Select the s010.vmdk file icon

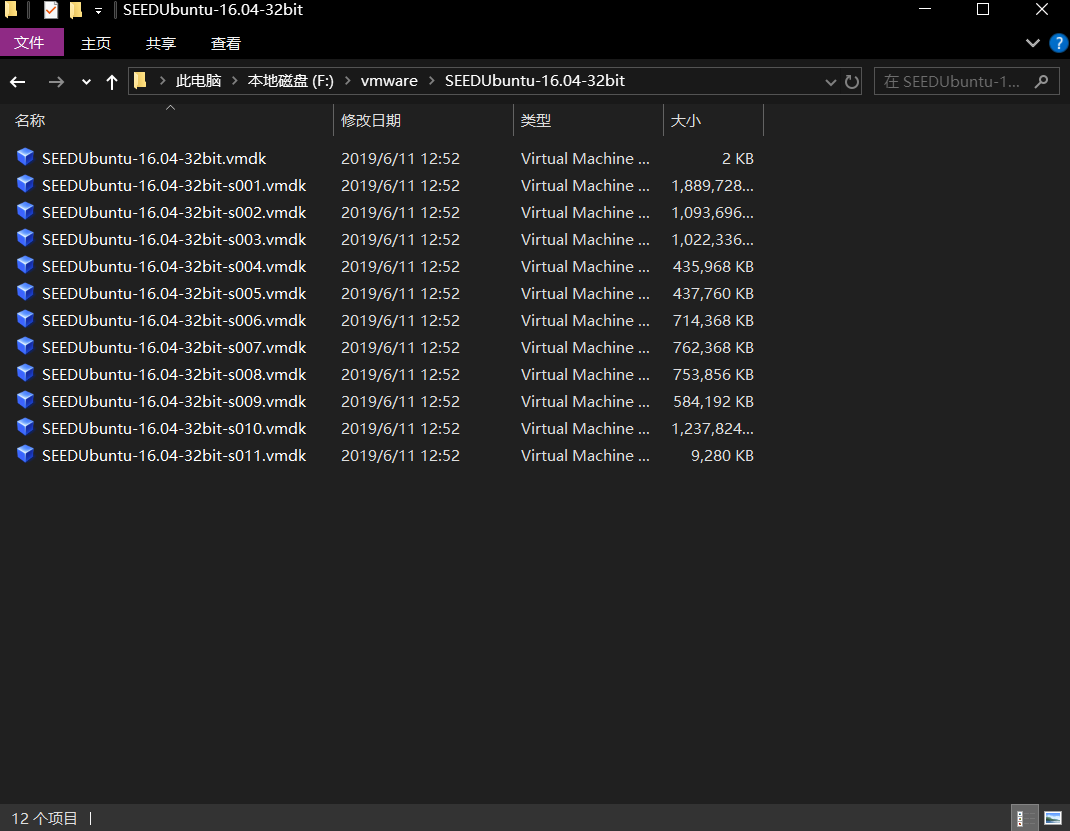coord(25,428)
